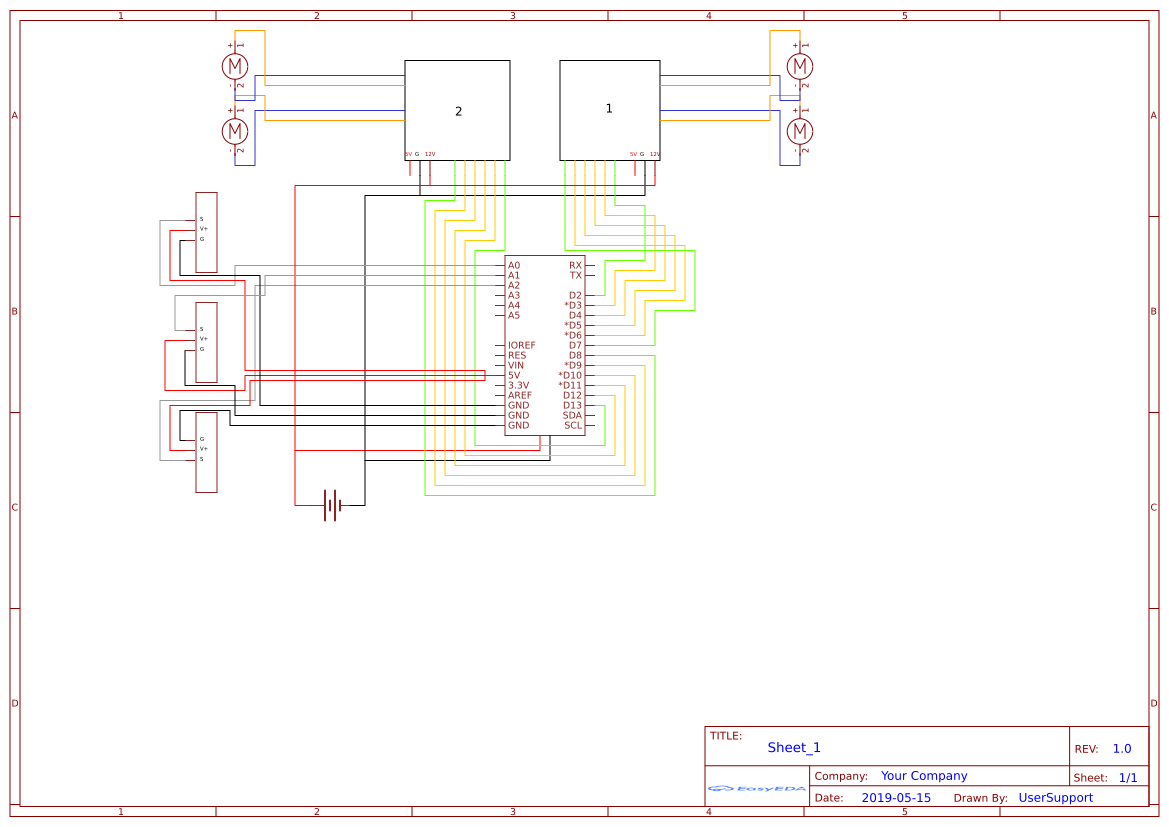Click the 'Company:' label
Screen dimensions: 1169x827
(841, 776)
